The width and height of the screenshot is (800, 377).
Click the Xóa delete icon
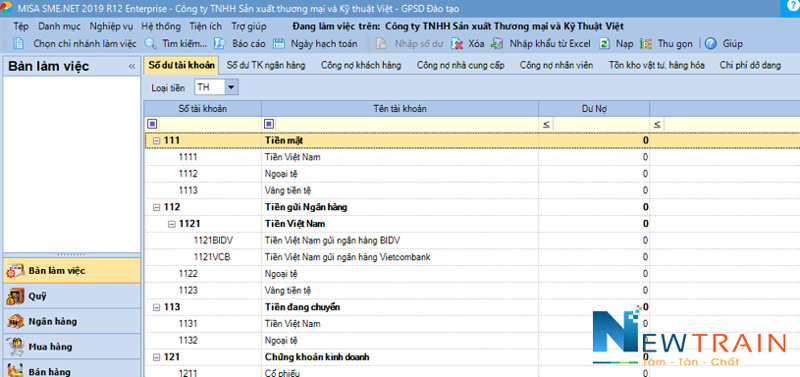coord(457,44)
